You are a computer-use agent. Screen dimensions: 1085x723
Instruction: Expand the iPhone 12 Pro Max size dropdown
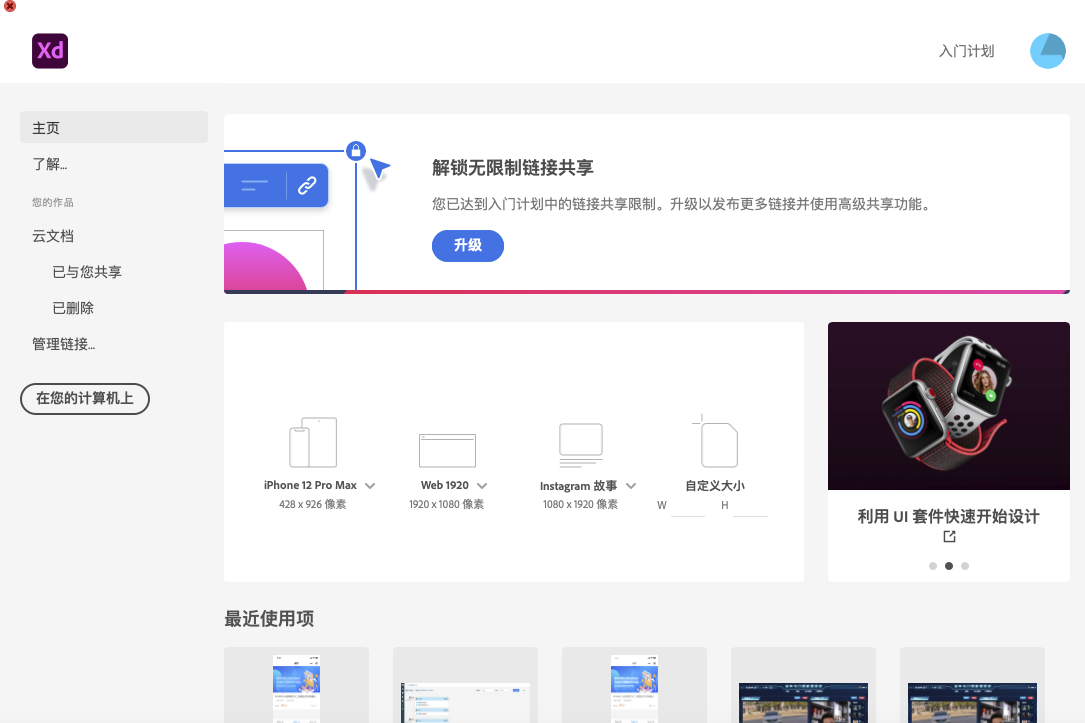pyautogui.click(x=370, y=486)
